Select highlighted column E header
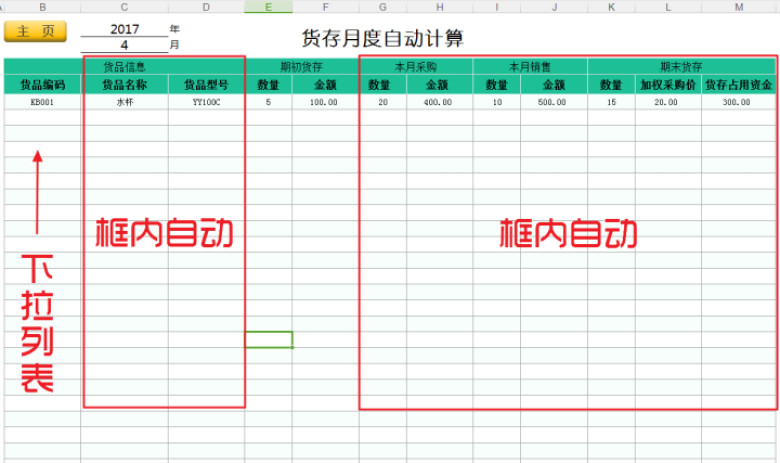 [268, 7]
